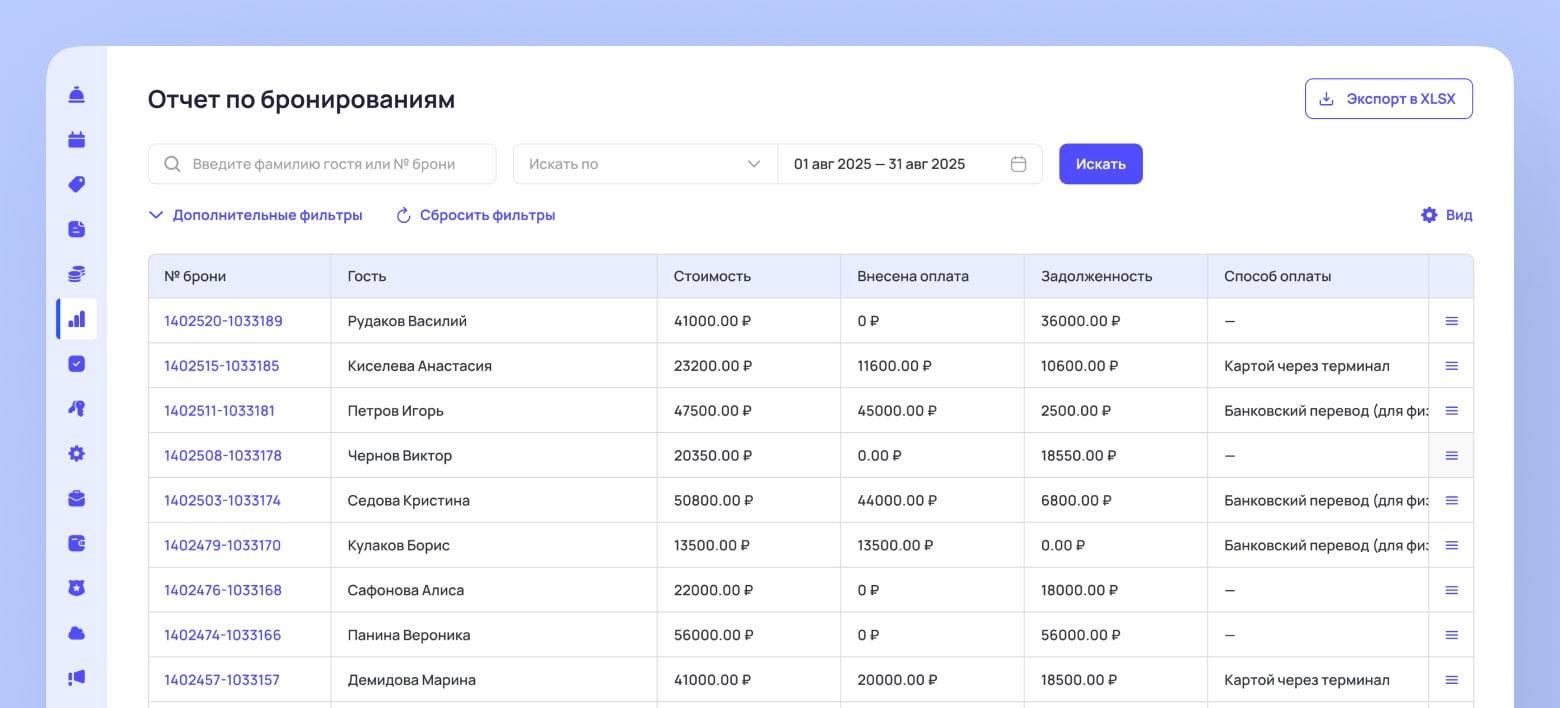1560x708 pixels.
Task: Click the 'Отчет по бронированиям' page title
Action: pos(301,99)
